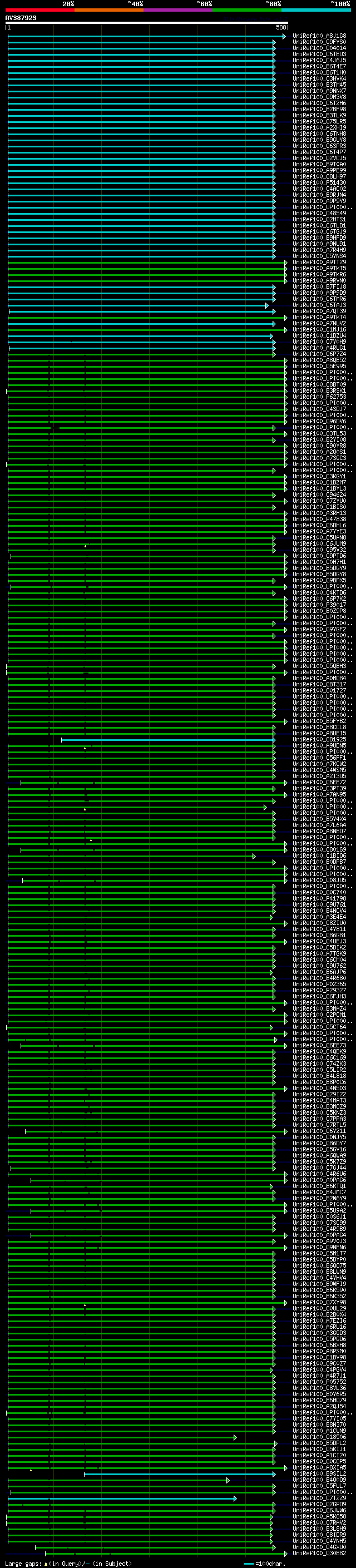
Task: Open hit UniRef100_B9GUY8
Action: coord(319,140)
